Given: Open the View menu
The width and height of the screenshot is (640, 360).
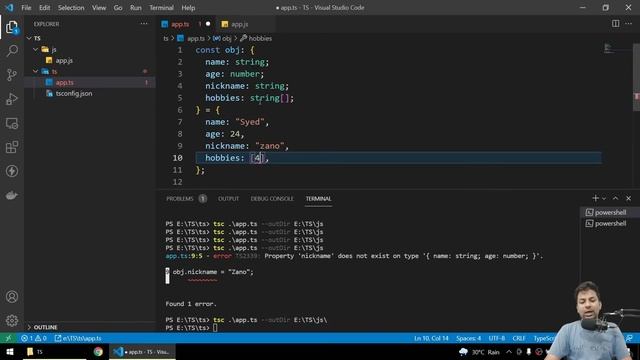Looking at the screenshot, I should [x=99, y=8].
